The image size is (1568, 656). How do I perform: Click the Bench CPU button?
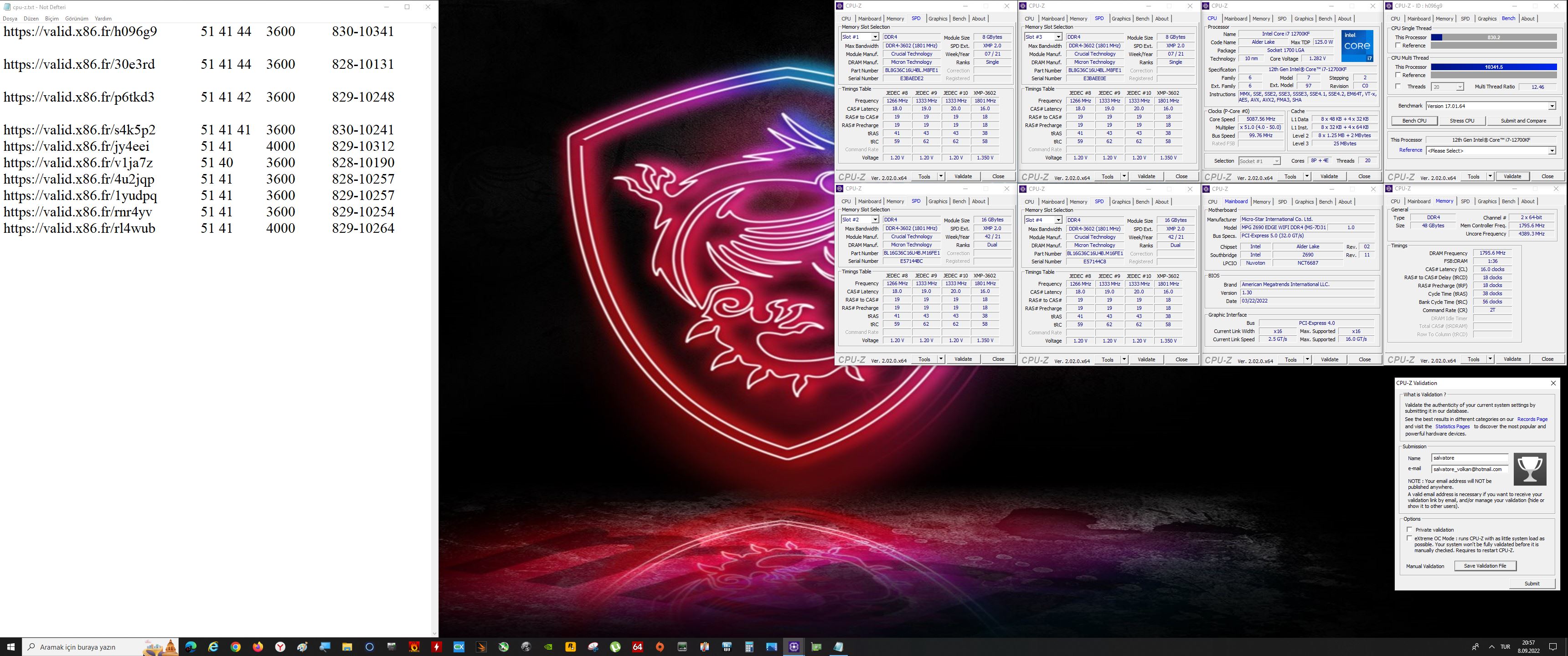coord(1414,120)
